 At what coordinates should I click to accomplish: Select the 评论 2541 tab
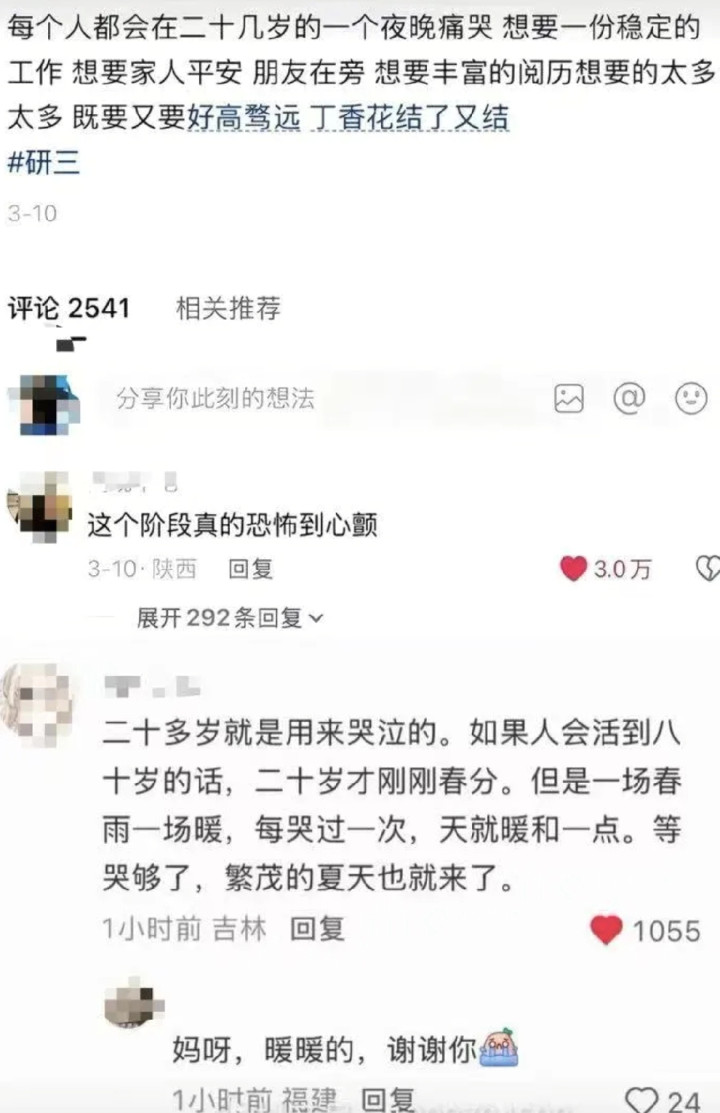click(x=69, y=308)
